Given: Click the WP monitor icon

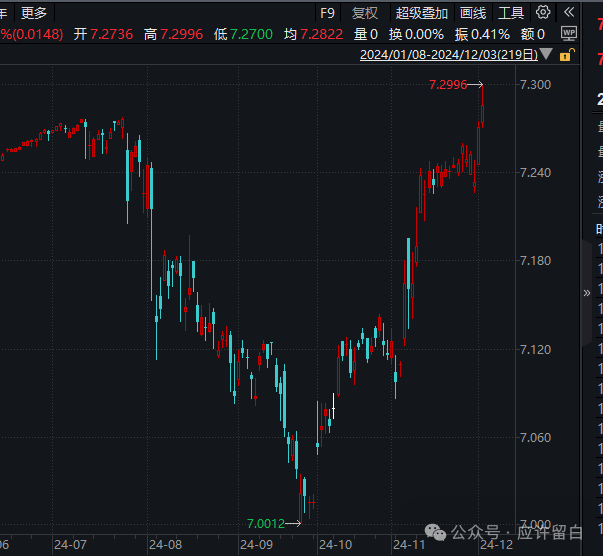Looking at the screenshot, I should tap(569, 34).
